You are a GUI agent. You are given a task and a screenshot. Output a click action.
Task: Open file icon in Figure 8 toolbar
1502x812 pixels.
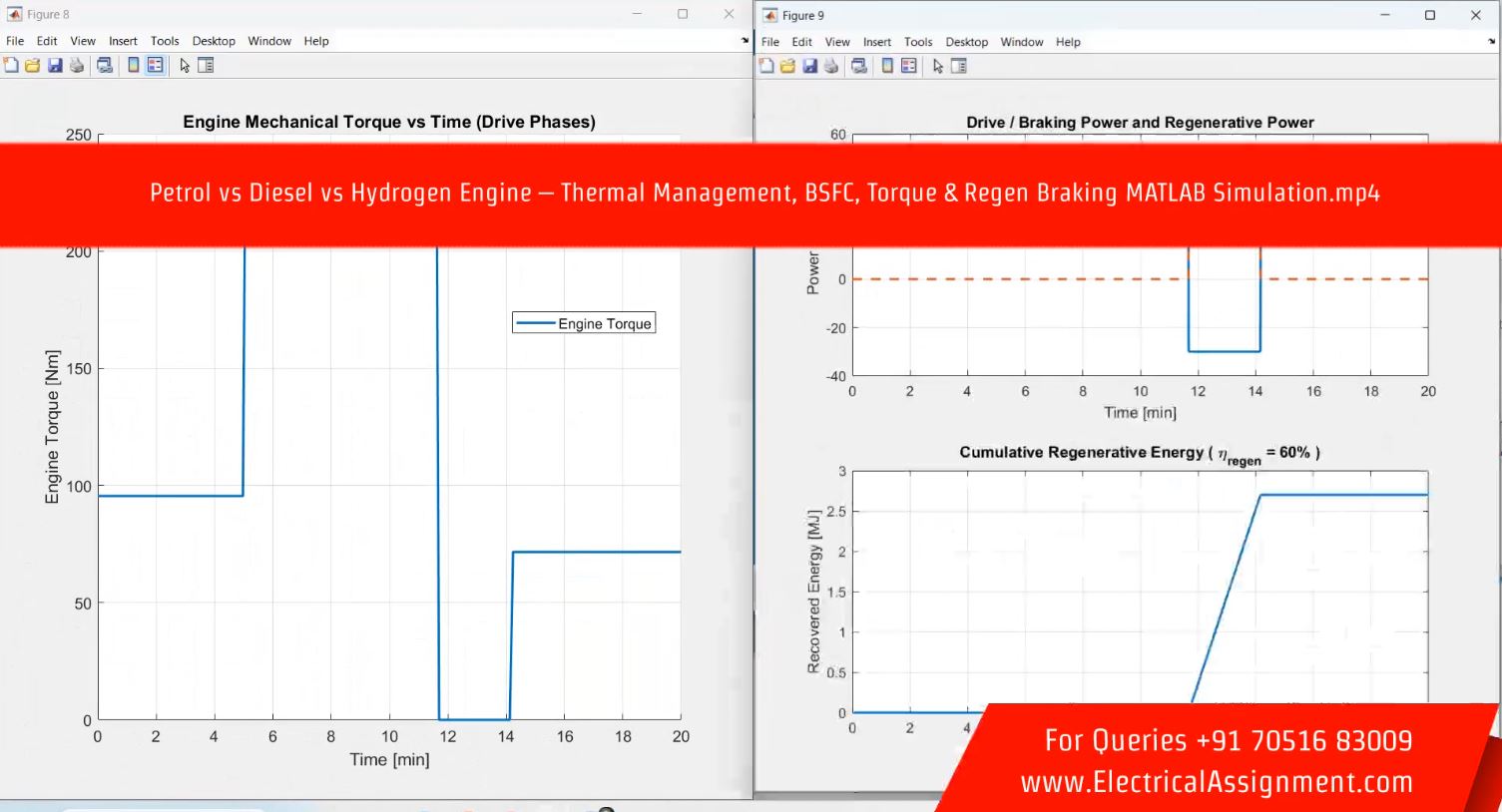coord(33,66)
